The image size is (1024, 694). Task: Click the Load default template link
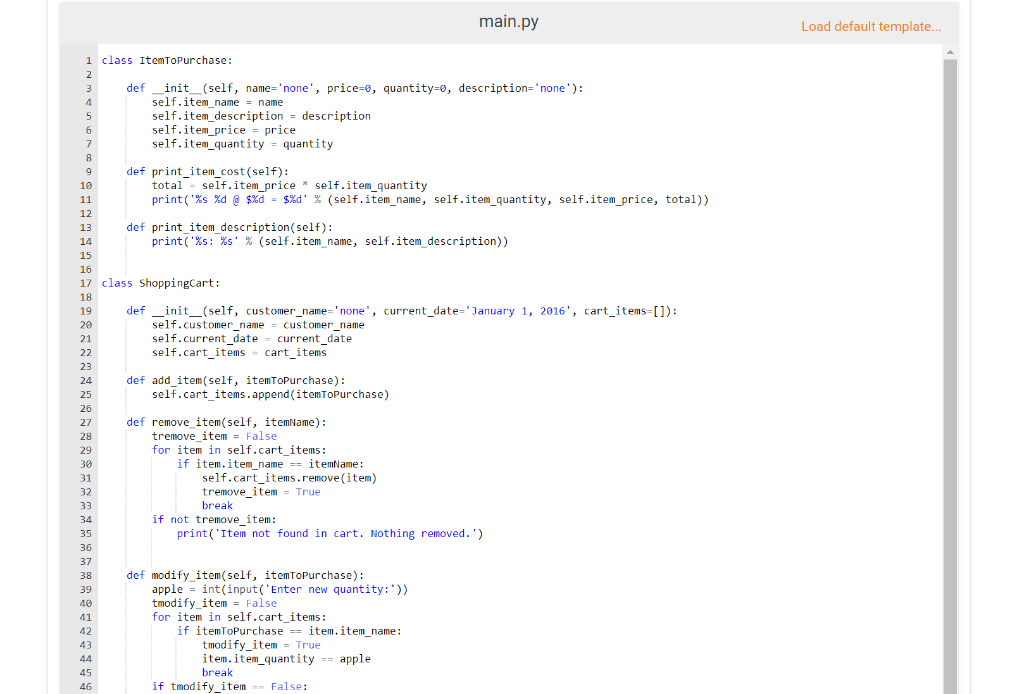pyautogui.click(x=871, y=27)
